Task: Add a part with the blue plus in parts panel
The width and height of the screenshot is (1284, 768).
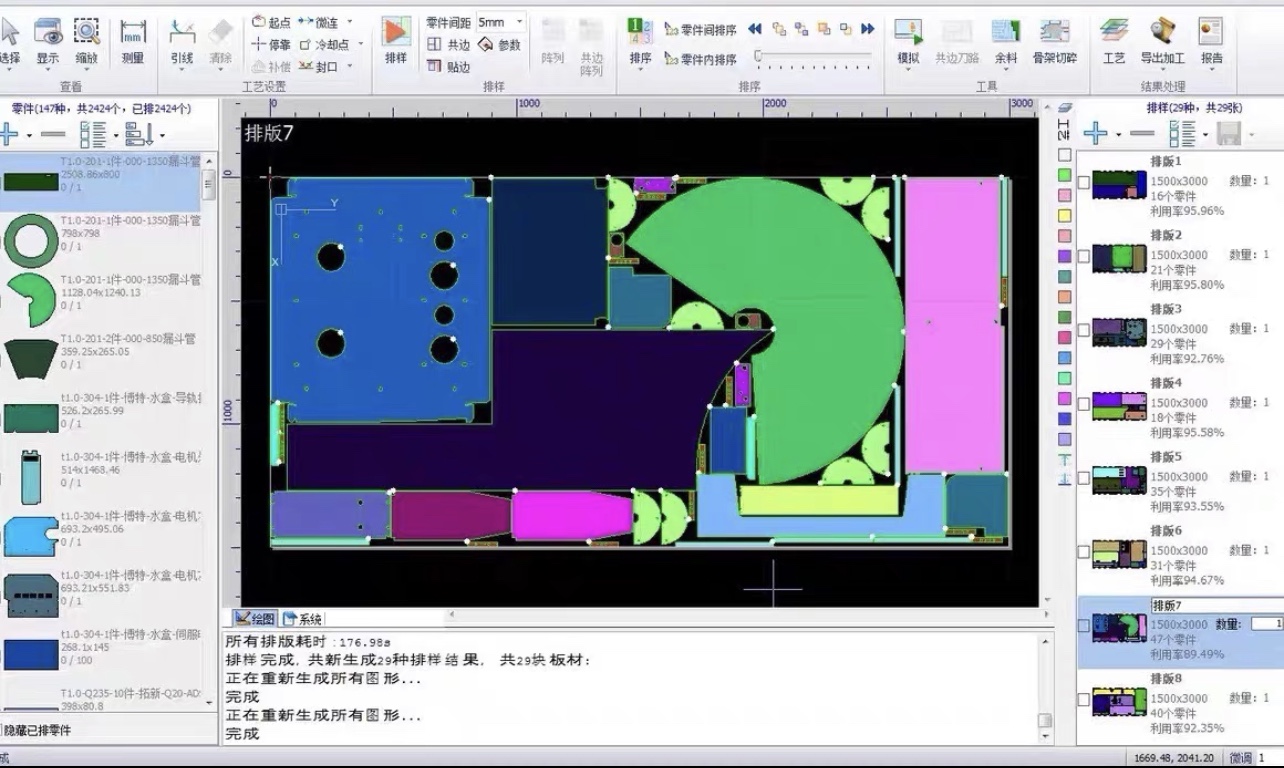Action: pyautogui.click(x=9, y=133)
